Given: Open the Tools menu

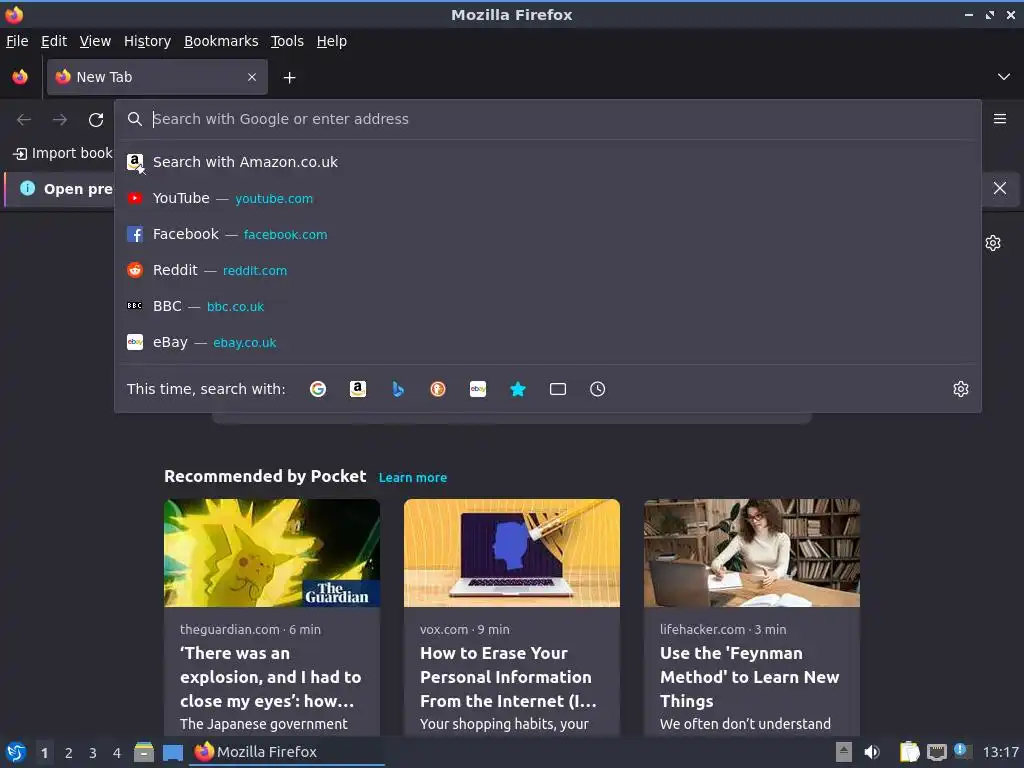Looking at the screenshot, I should tap(287, 41).
